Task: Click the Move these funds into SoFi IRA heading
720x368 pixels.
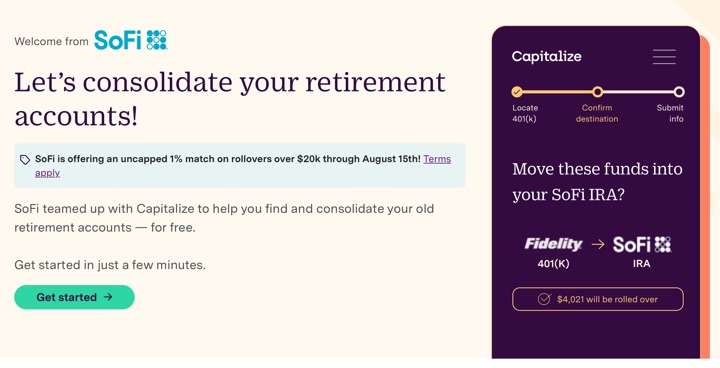Action: (597, 181)
